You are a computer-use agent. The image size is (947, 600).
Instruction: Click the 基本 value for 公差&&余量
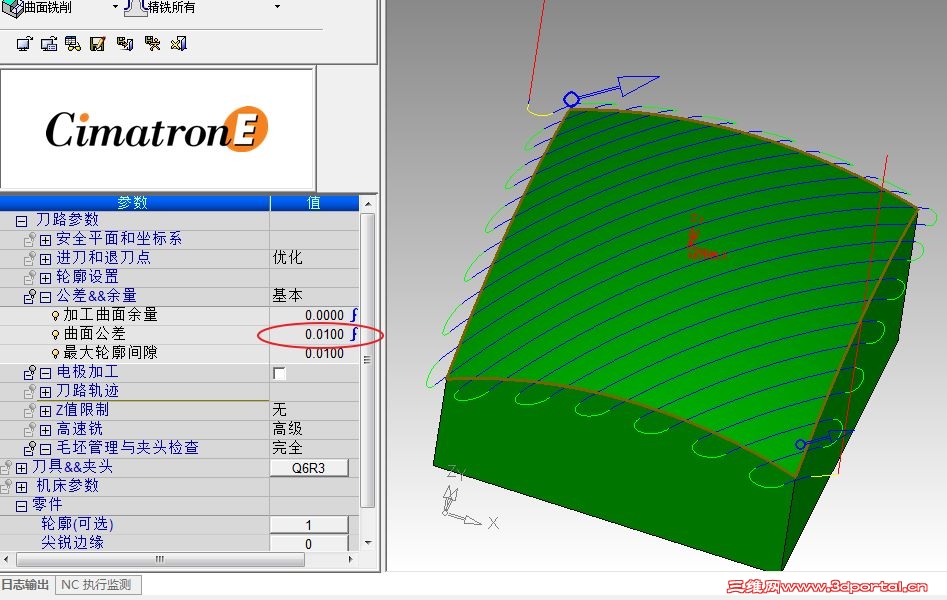287,296
